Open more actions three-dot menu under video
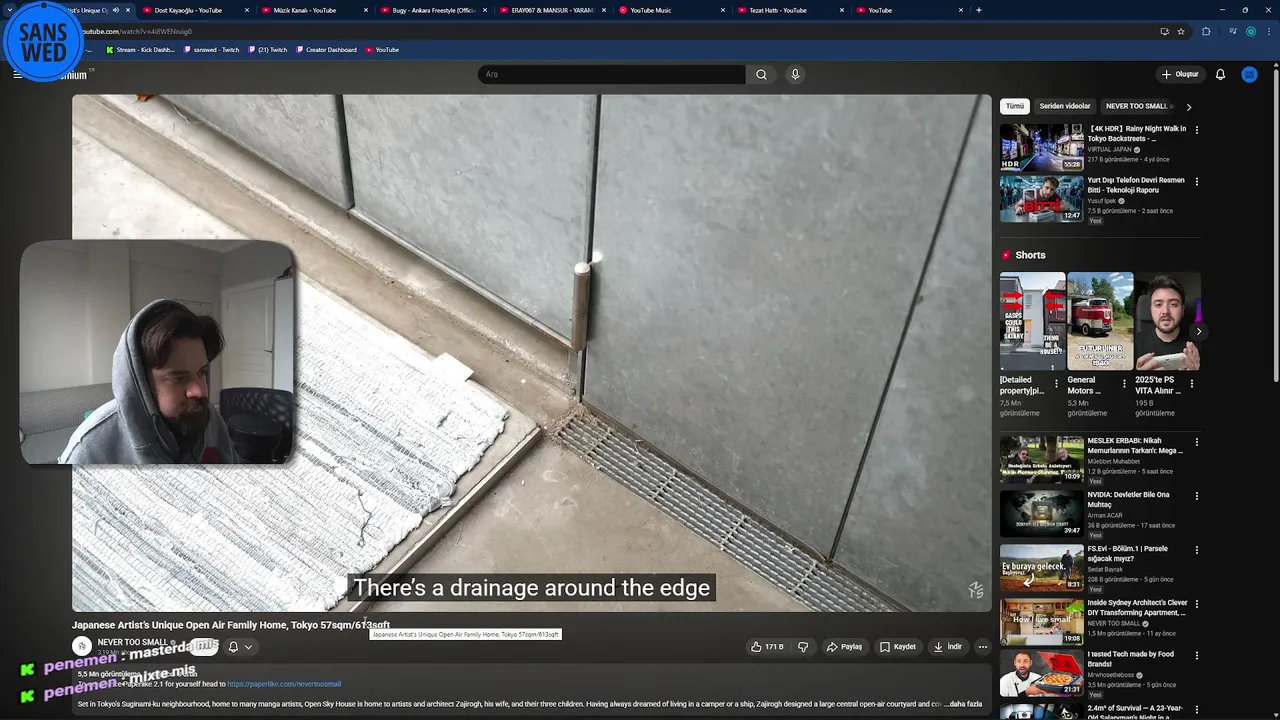This screenshot has height=720, width=1280. pyautogui.click(x=982, y=647)
